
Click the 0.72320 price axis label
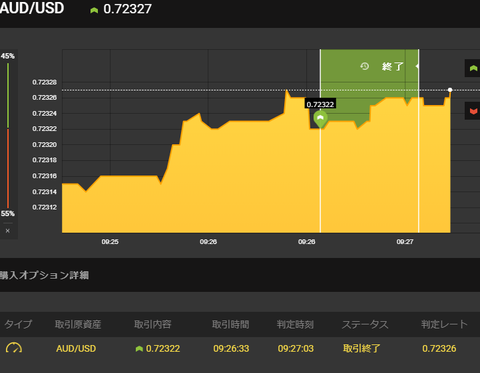click(44, 145)
